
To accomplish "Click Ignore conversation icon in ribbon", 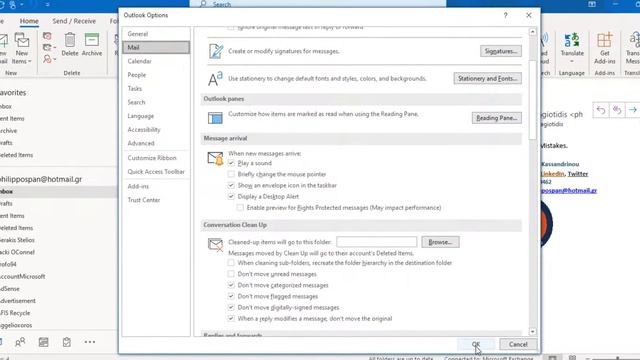I will [x=47, y=36].
